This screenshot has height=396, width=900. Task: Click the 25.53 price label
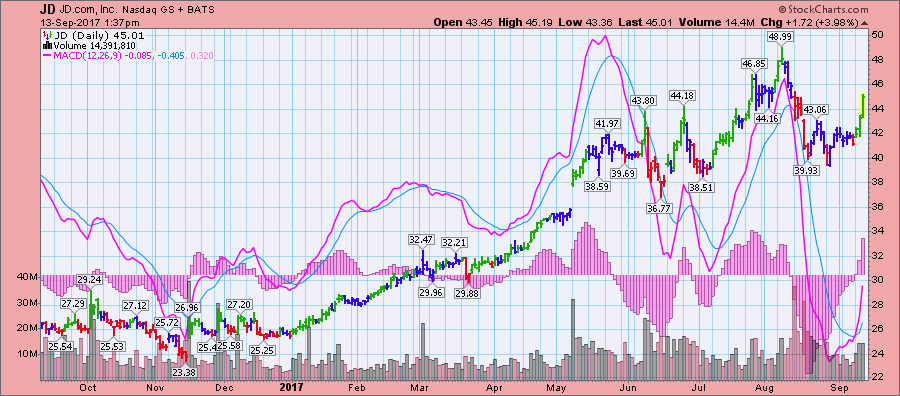(x=111, y=347)
